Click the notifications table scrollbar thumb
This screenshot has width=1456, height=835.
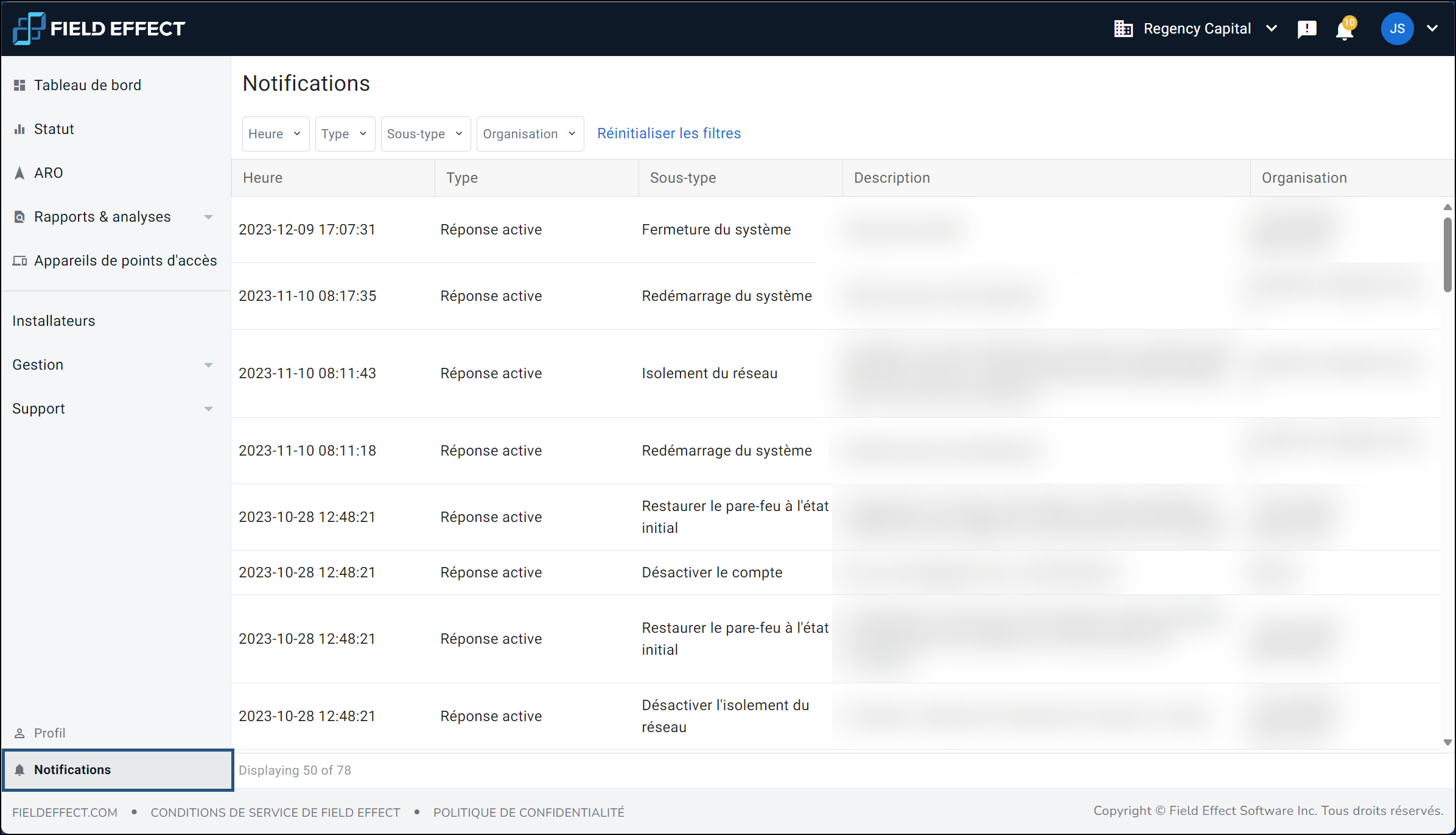click(1447, 255)
